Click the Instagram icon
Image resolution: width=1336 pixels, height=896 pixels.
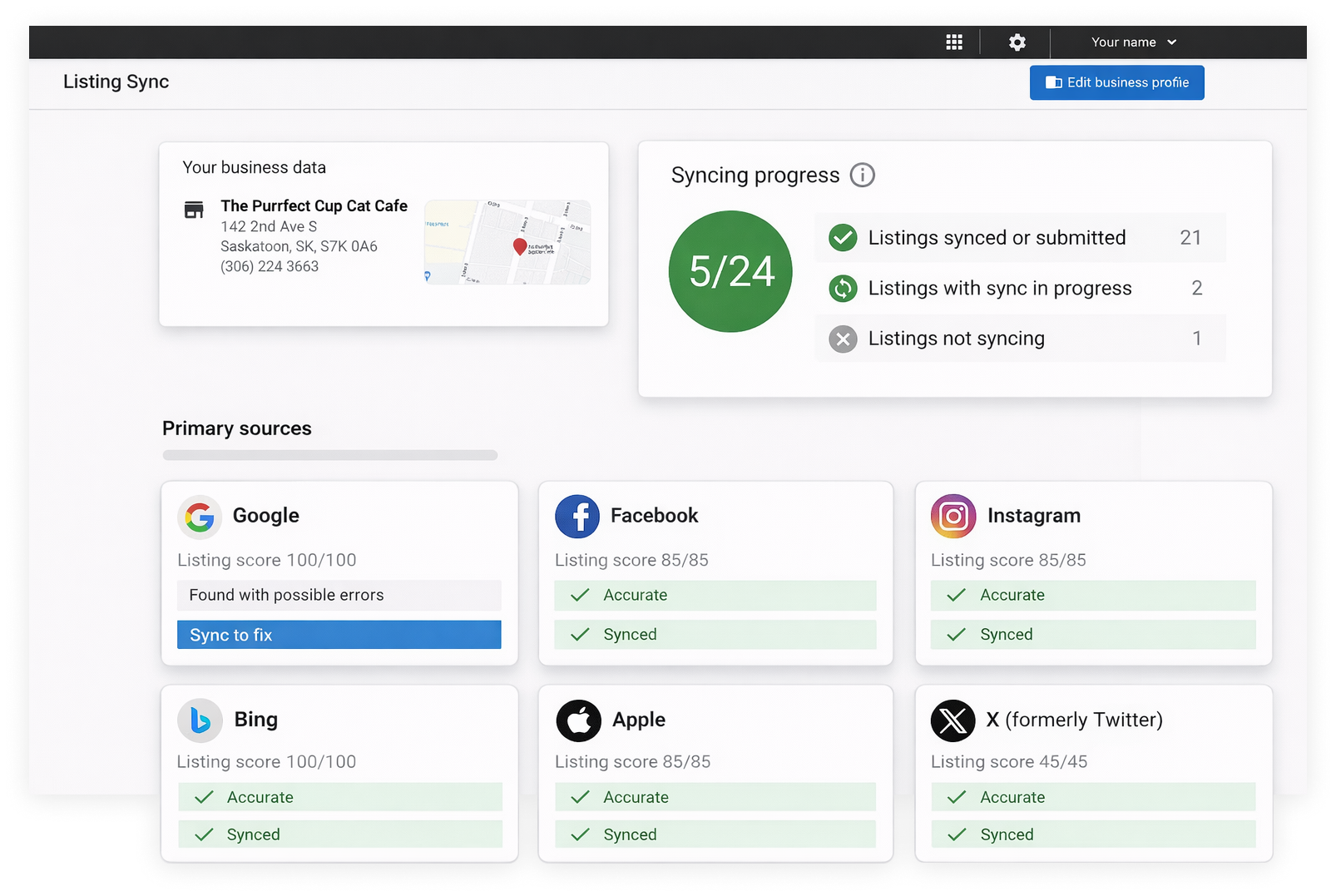coord(953,516)
